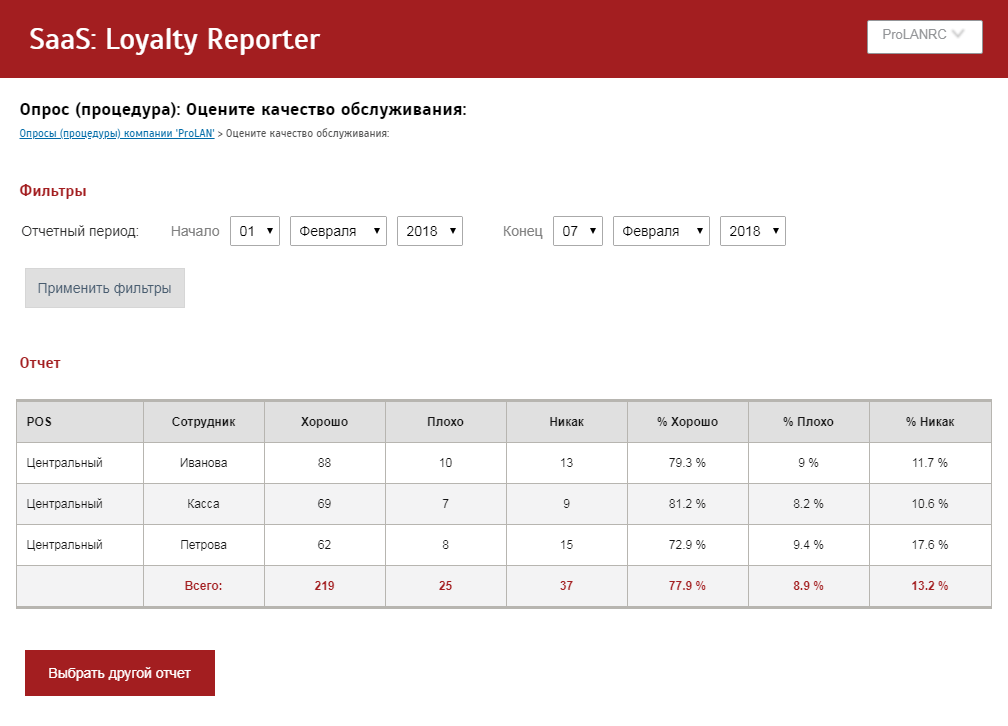Open the ProLANRC account dropdown
1008x726 pixels.
[924, 36]
